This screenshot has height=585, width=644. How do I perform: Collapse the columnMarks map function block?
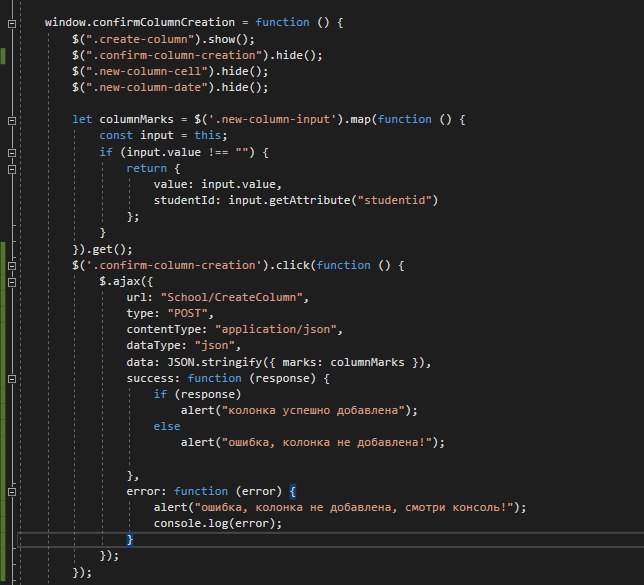12,121
